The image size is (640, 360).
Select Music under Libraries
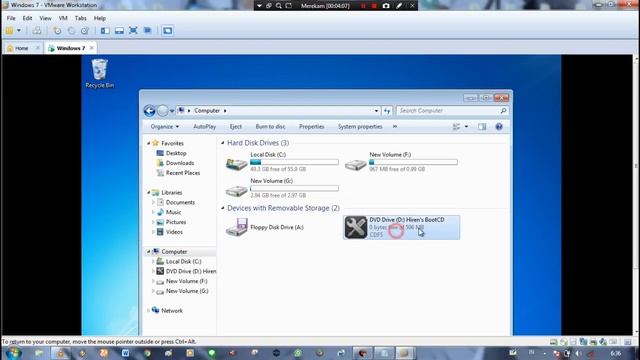click(173, 212)
